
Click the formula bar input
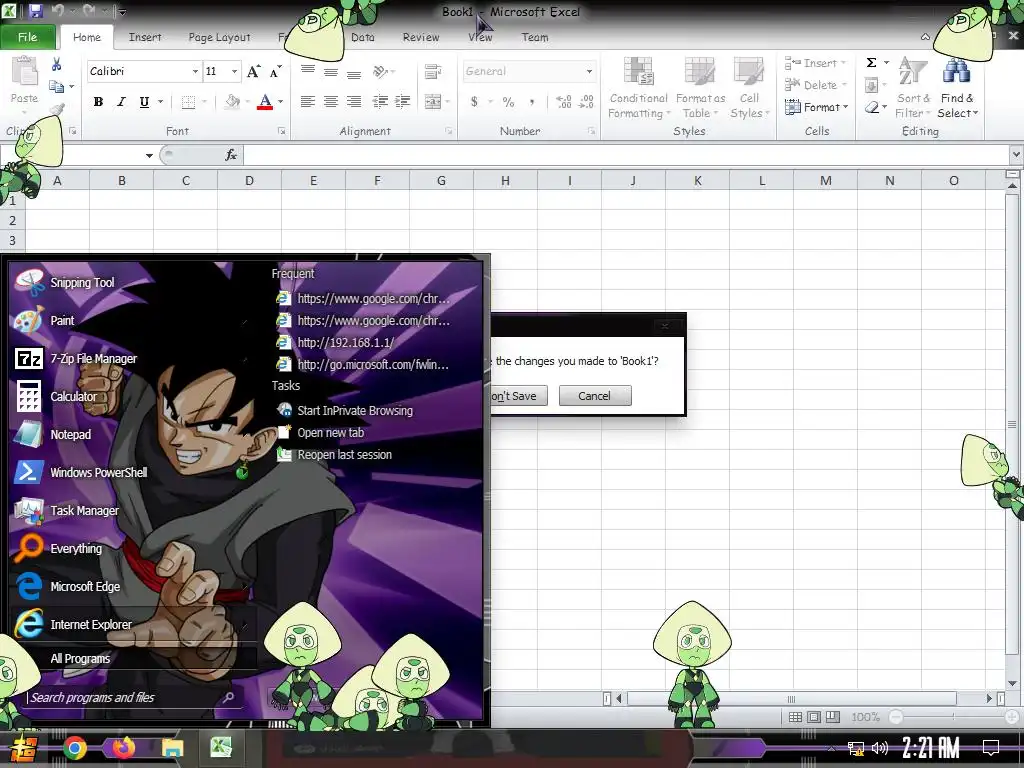point(626,155)
